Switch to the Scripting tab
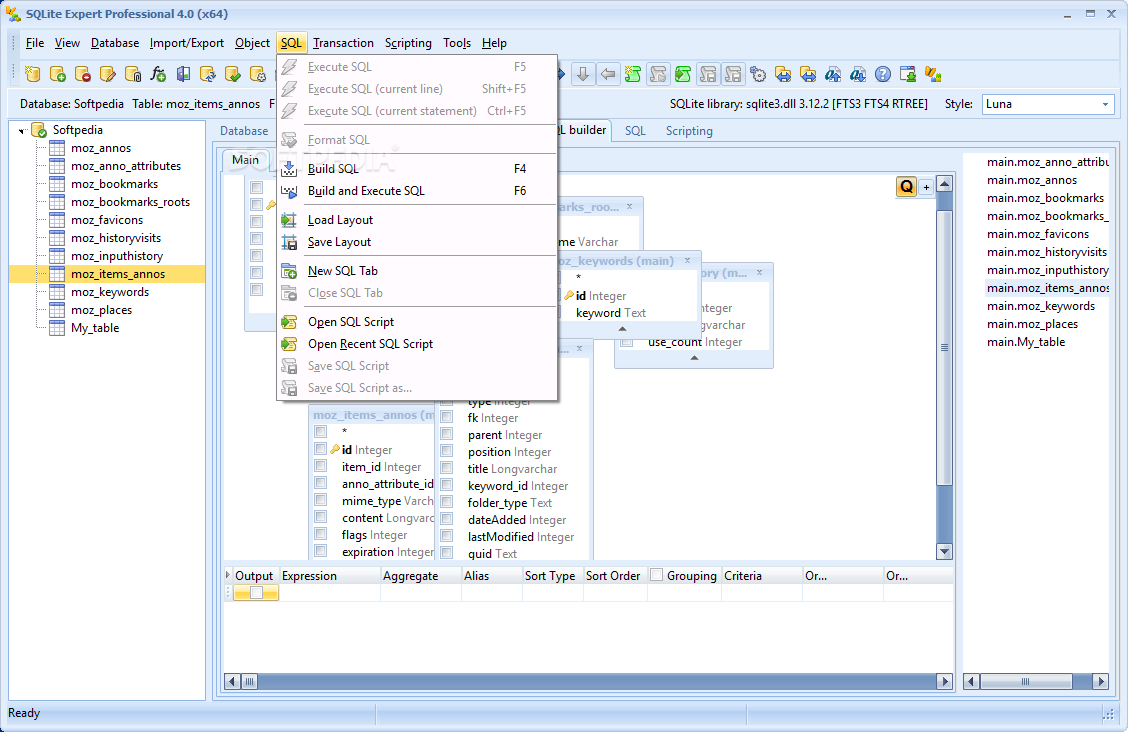1128x732 pixels. (689, 131)
